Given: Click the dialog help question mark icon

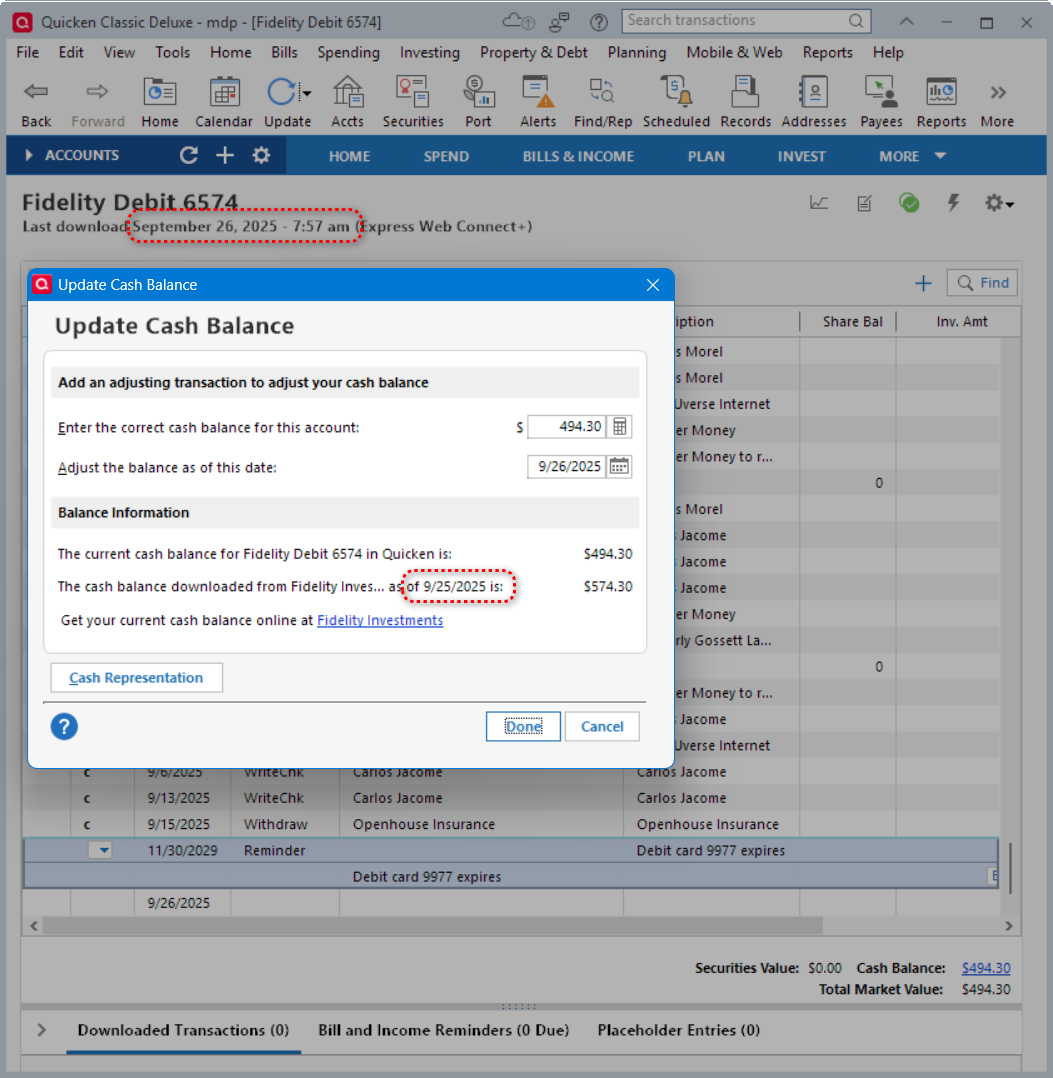Looking at the screenshot, I should pyautogui.click(x=64, y=726).
